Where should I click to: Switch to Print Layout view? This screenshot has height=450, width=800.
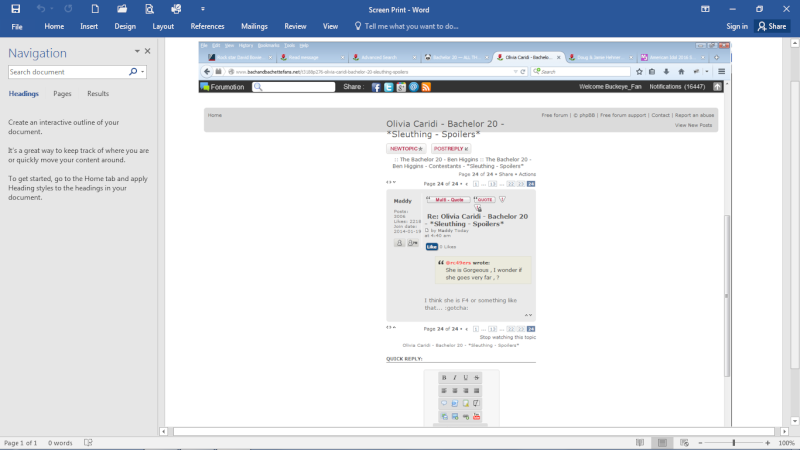662,443
